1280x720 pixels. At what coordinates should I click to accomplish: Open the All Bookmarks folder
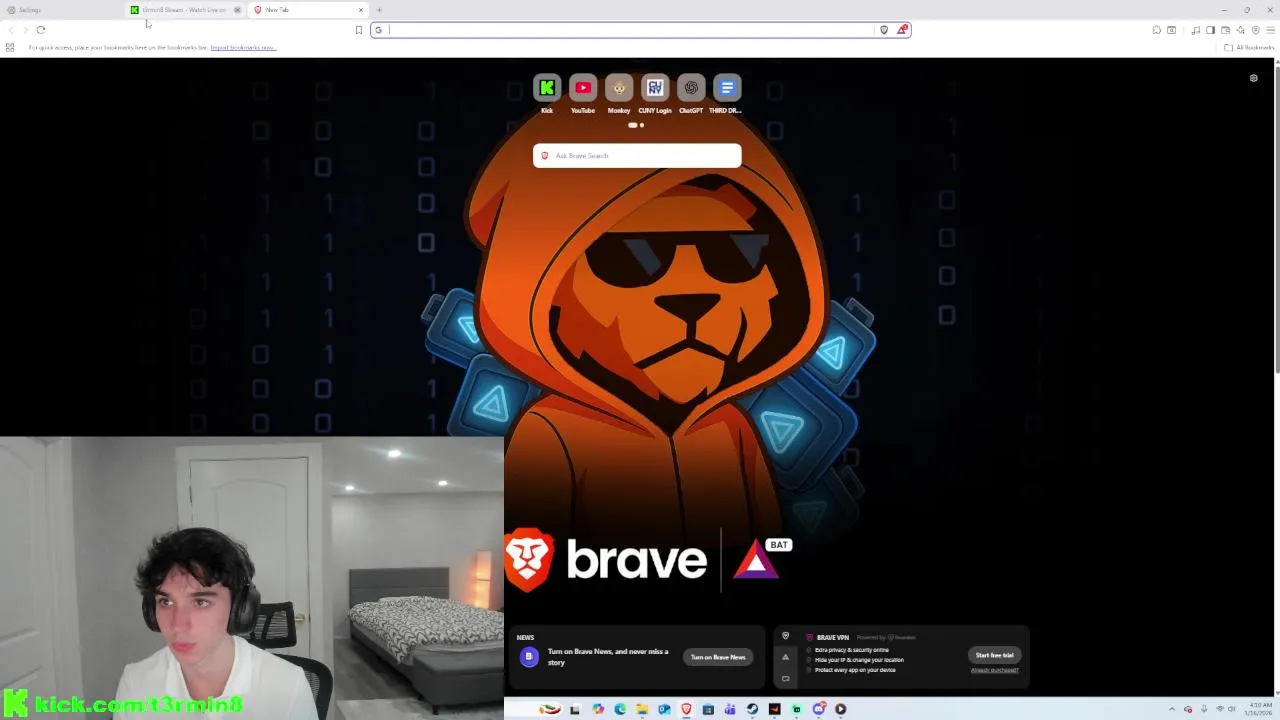click(x=1249, y=47)
